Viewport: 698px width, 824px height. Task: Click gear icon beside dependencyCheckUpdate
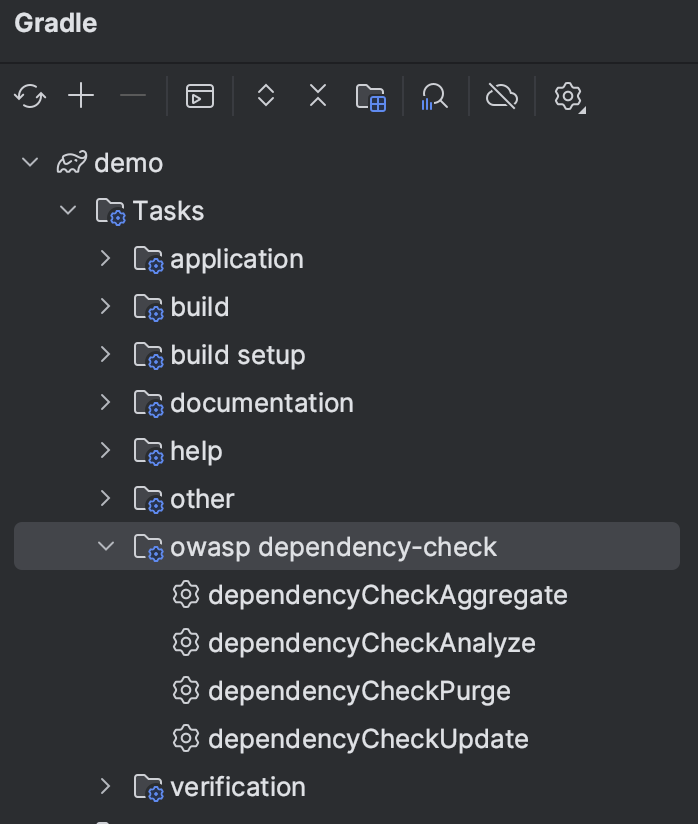(x=186, y=738)
